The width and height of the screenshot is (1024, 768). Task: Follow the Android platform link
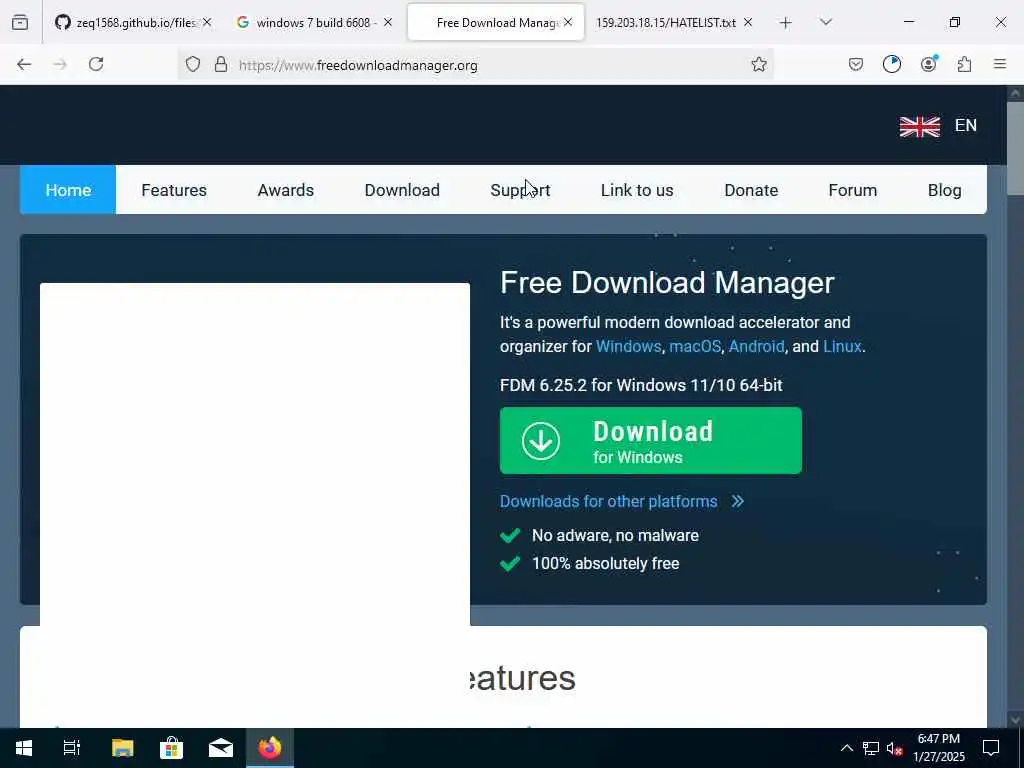pos(756,346)
